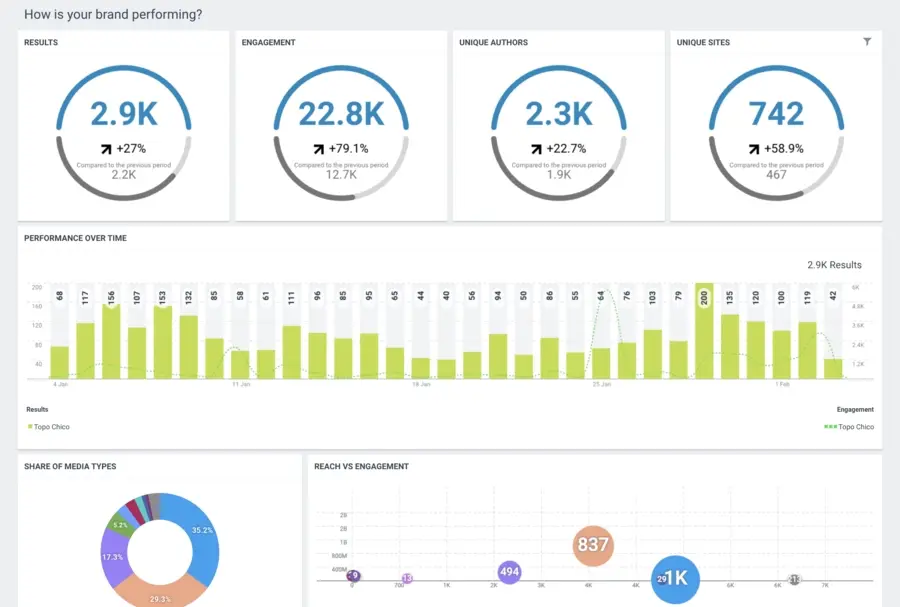The width and height of the screenshot is (900, 607).
Task: Open the 742 Unique Sites value
Action: coord(776,114)
